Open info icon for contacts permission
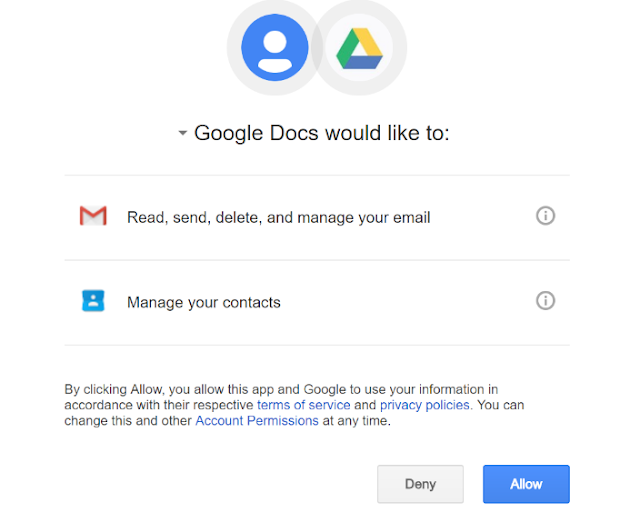The height and width of the screenshot is (513, 640). click(x=545, y=301)
